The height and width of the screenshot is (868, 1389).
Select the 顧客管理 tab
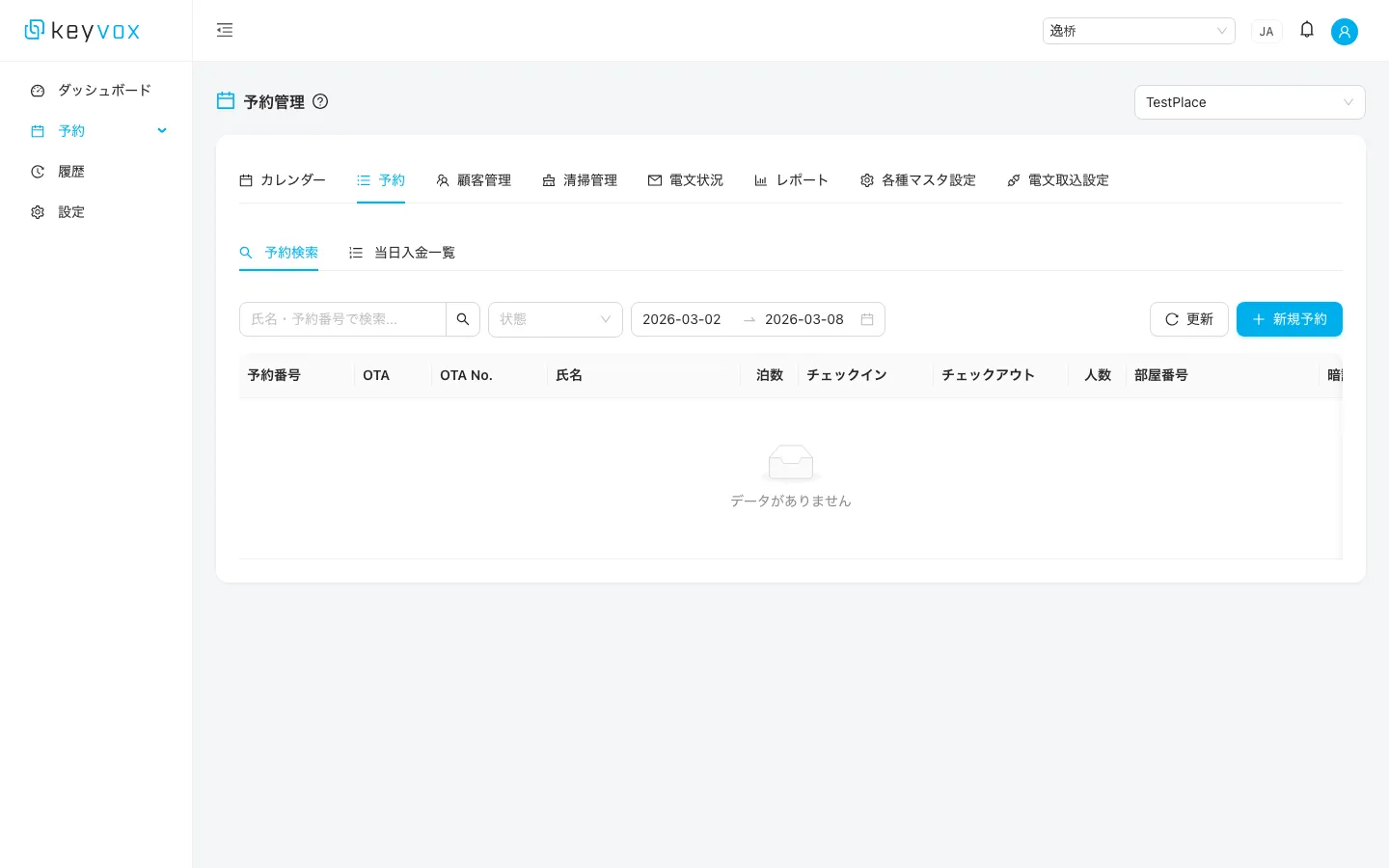pos(474,179)
